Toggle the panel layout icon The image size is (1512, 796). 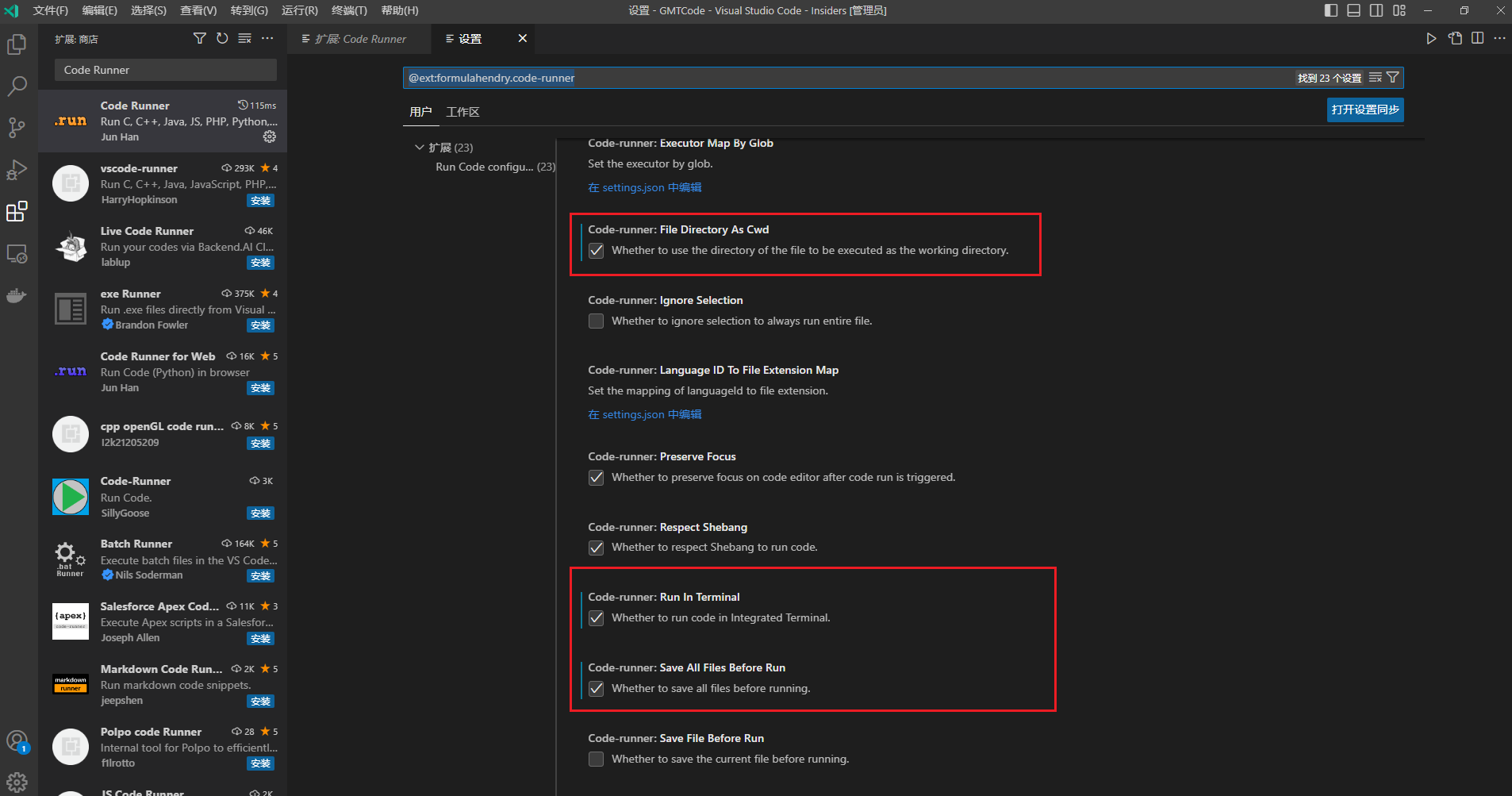point(1353,10)
